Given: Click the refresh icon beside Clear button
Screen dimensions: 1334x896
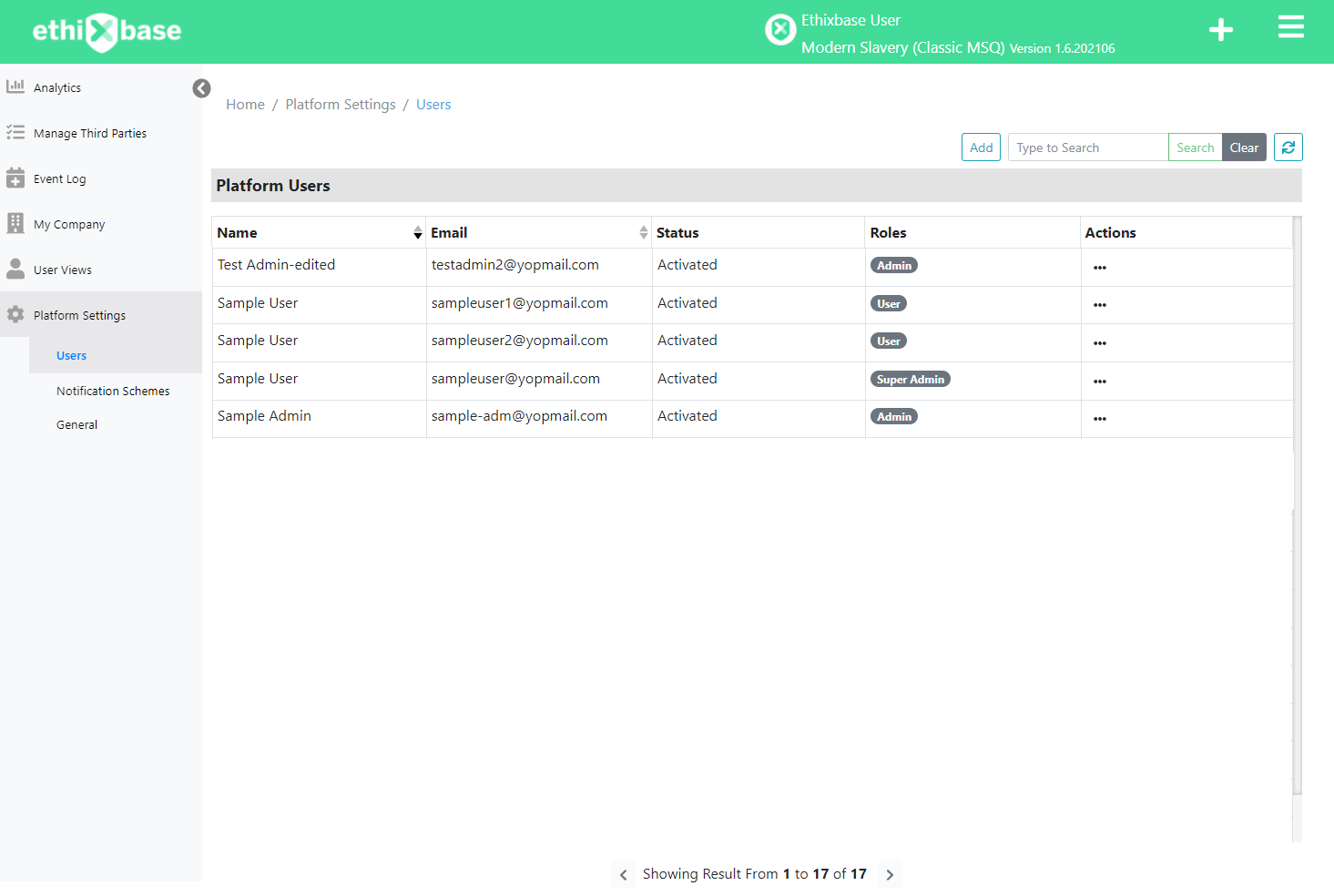Looking at the screenshot, I should 1288,147.
